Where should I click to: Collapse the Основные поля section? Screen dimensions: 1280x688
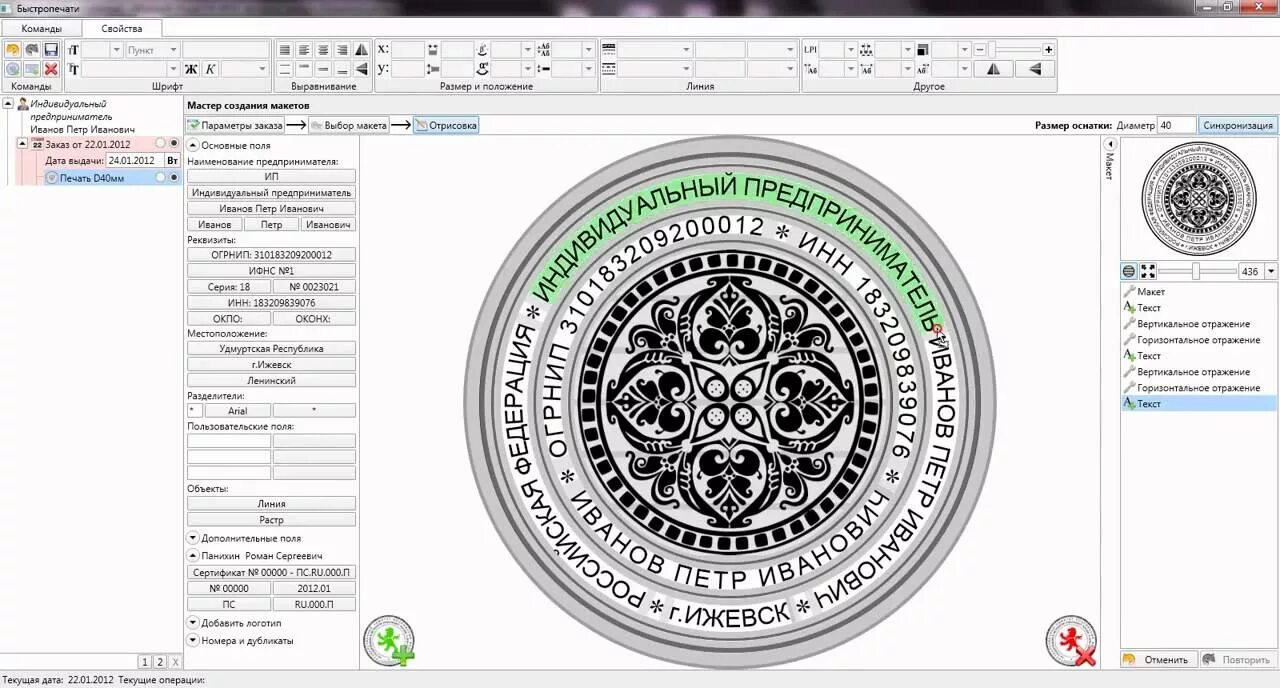[x=193, y=145]
